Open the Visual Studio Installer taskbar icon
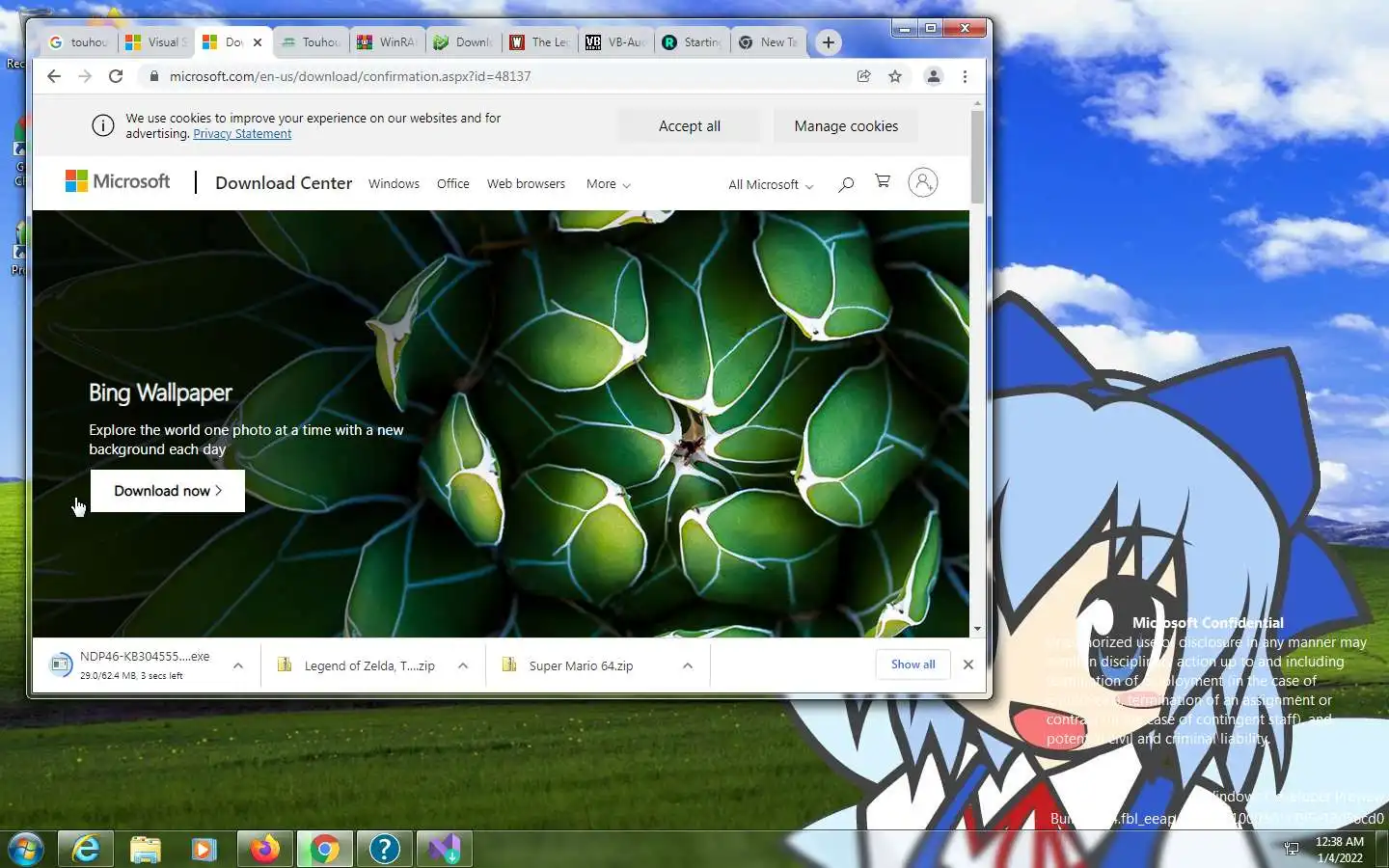Image resolution: width=1389 pixels, height=868 pixels. [445, 849]
